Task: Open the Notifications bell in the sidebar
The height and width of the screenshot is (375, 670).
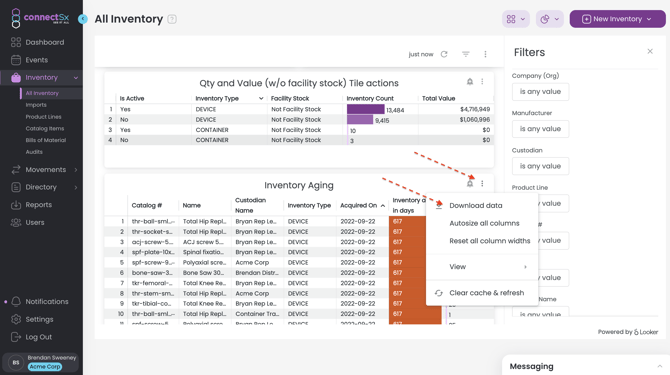Action: click(16, 302)
